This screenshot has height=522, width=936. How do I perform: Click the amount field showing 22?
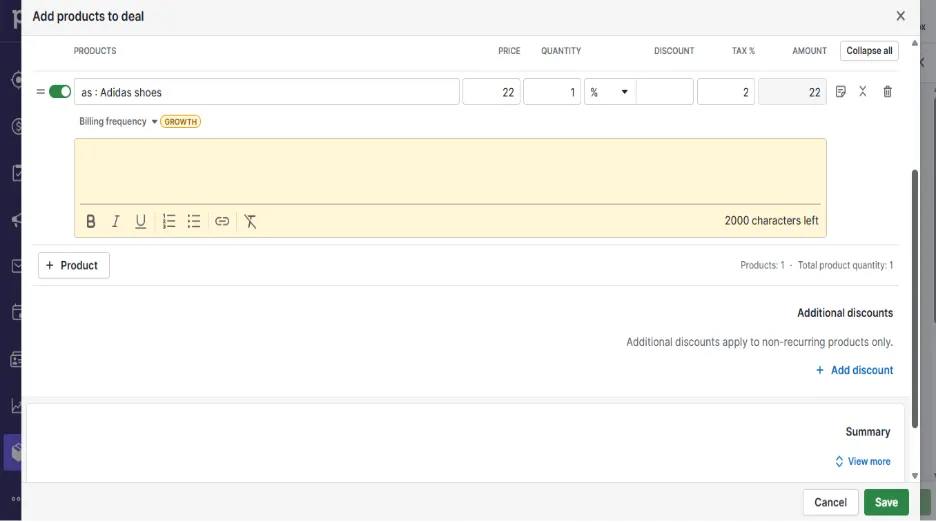click(792, 92)
